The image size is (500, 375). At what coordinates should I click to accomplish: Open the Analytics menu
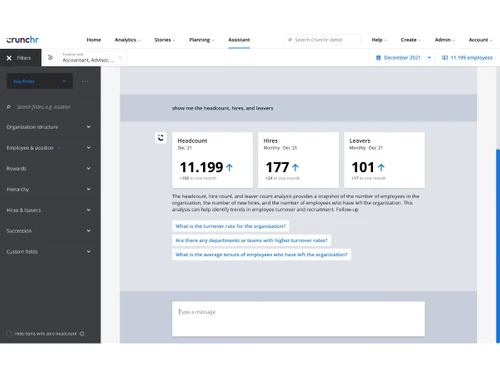(127, 40)
